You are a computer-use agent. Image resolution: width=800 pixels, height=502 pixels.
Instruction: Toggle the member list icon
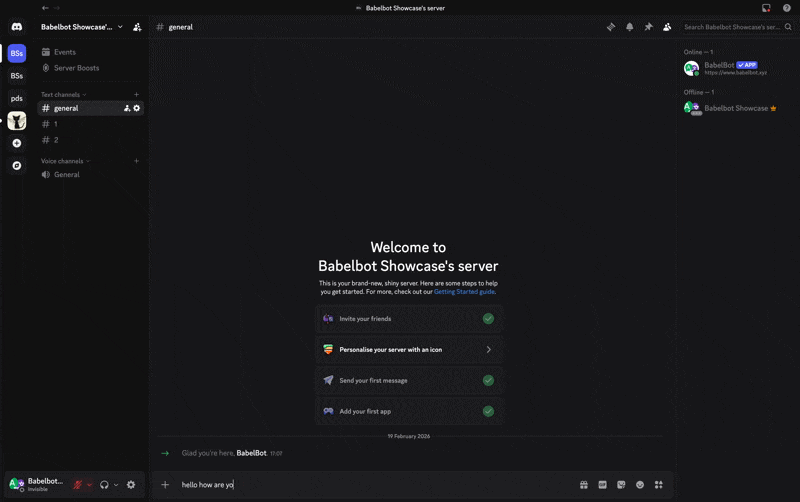coord(667,27)
